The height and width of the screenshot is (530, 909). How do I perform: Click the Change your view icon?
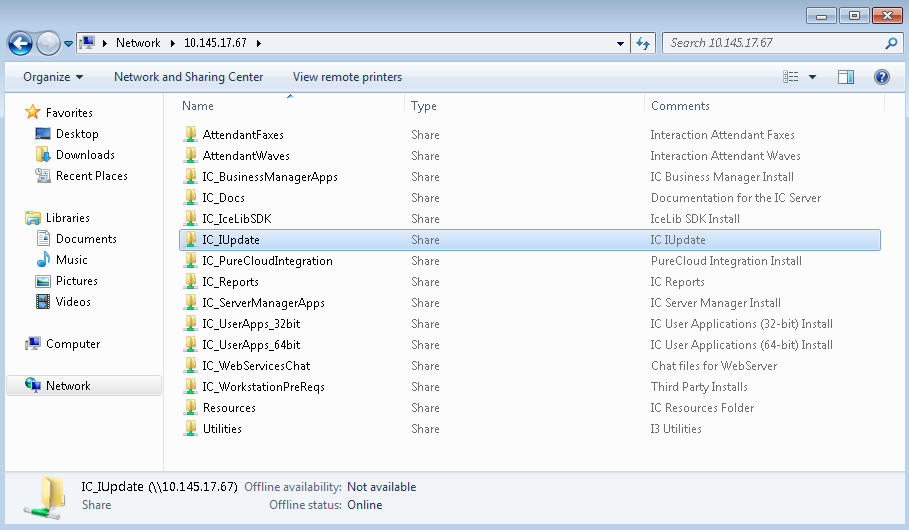791,77
